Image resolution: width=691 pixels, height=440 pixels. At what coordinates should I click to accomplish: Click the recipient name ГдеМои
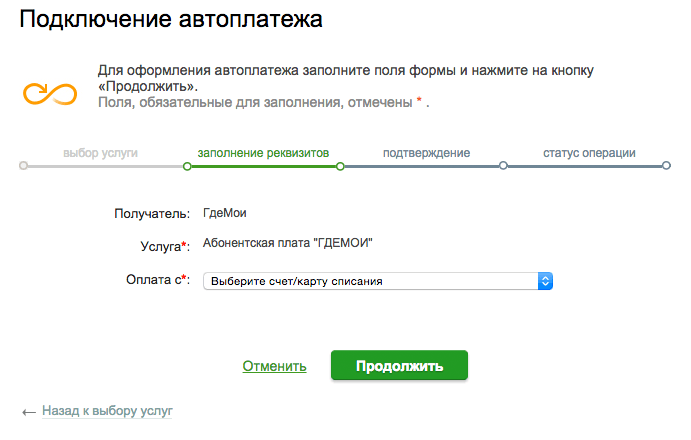[224, 213]
